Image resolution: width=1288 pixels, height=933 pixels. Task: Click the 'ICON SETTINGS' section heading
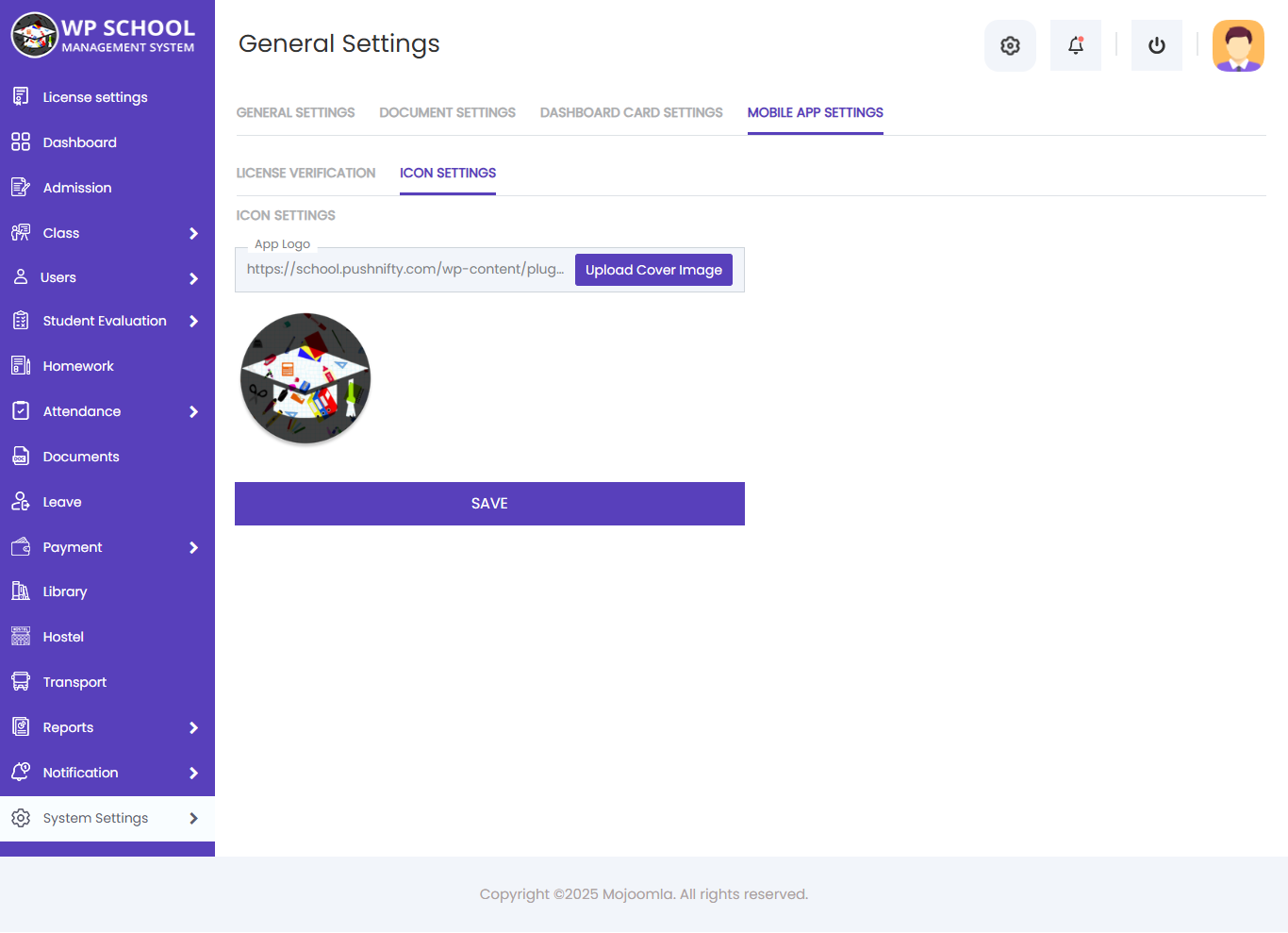point(286,215)
